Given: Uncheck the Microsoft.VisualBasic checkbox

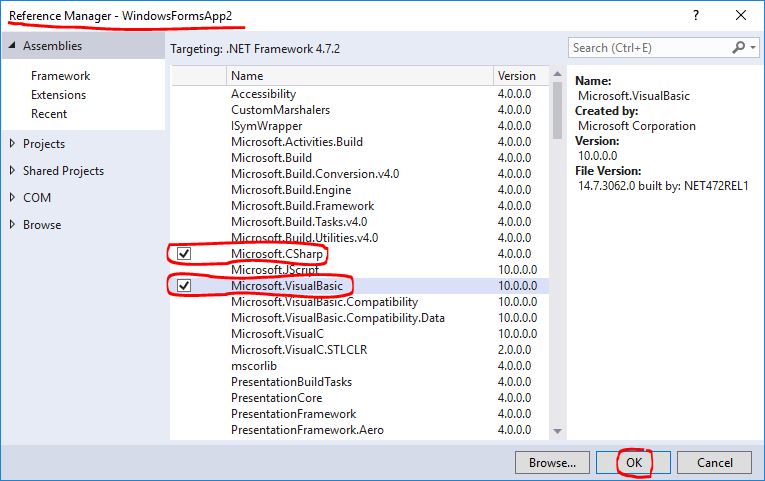Looking at the screenshot, I should [x=184, y=286].
